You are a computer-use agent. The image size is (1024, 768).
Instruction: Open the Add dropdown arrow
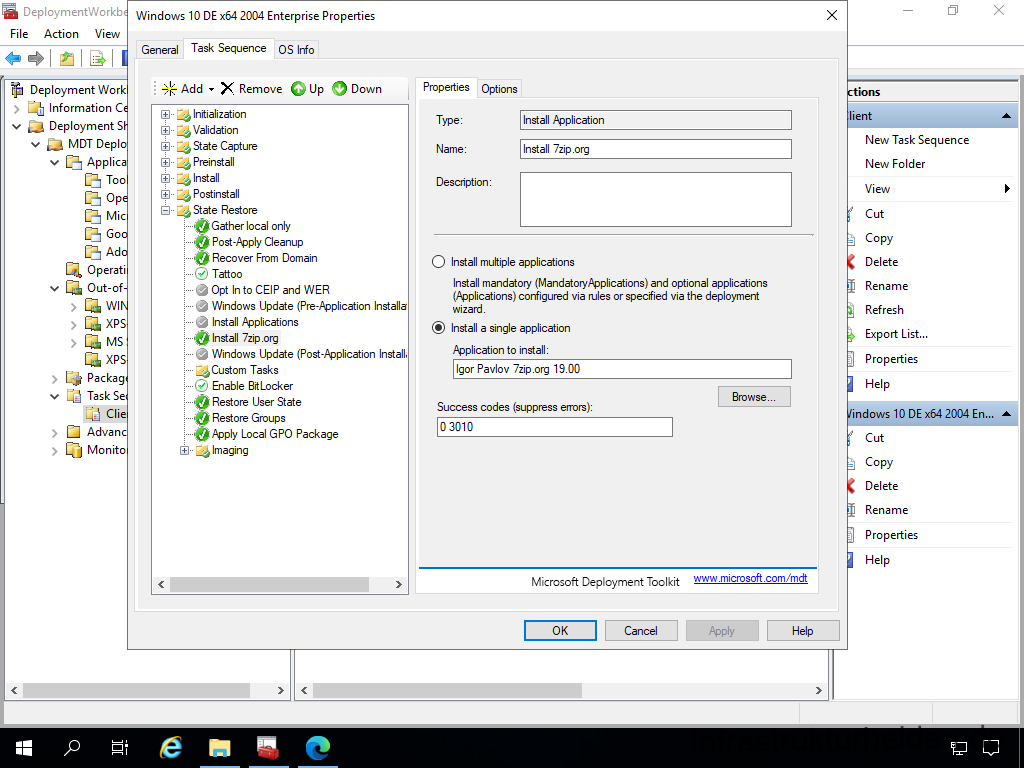pyautogui.click(x=212, y=89)
